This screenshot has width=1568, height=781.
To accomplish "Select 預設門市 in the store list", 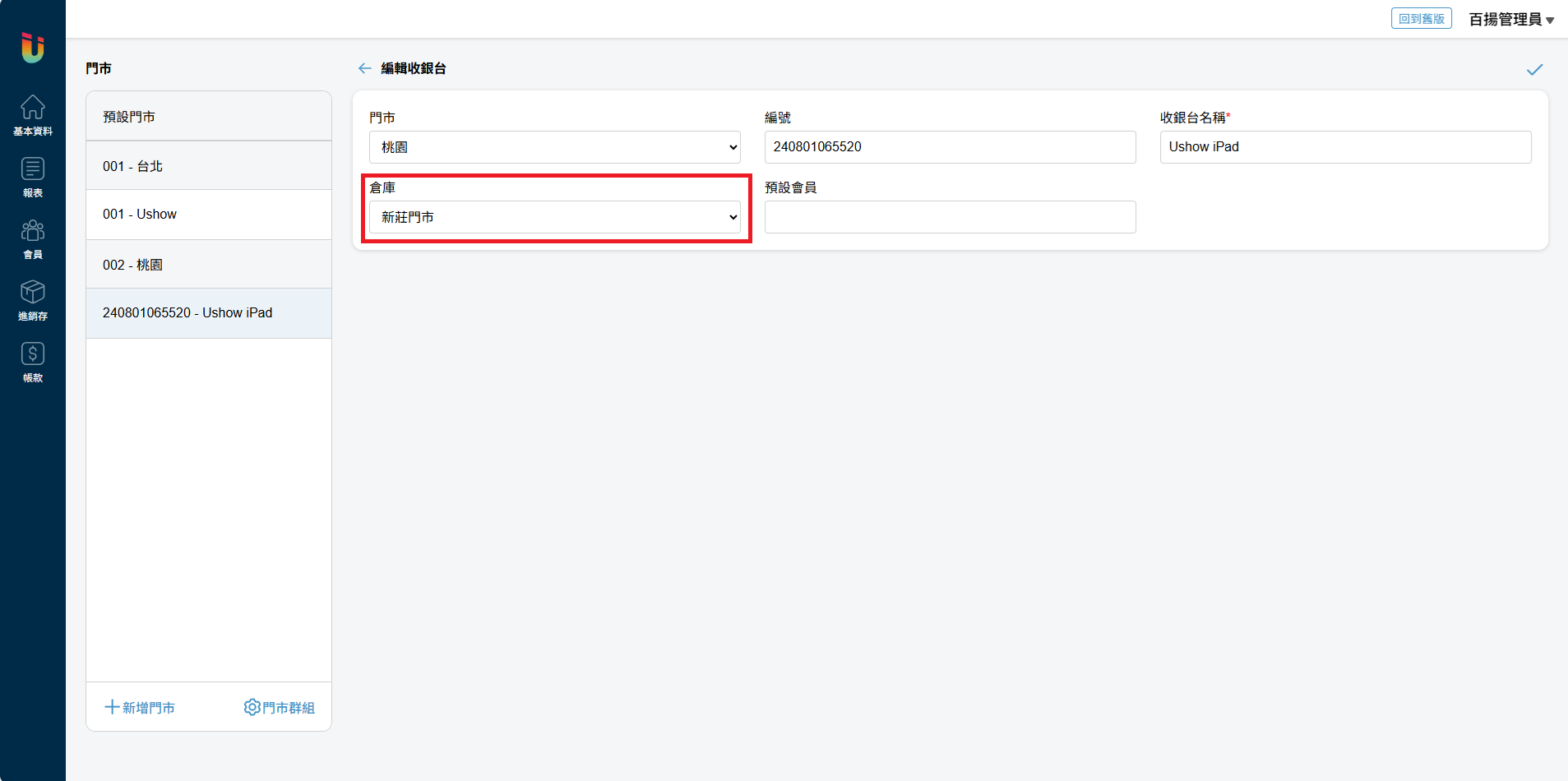I will pos(209,117).
